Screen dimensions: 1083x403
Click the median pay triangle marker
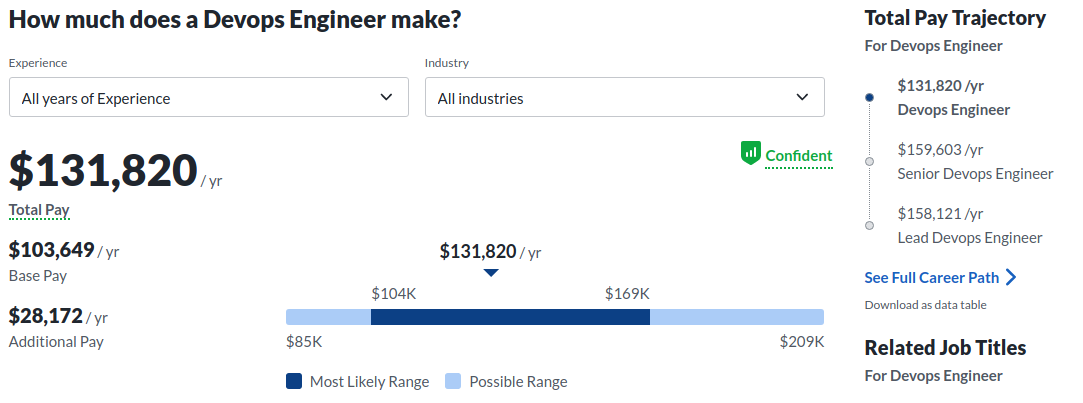490,272
